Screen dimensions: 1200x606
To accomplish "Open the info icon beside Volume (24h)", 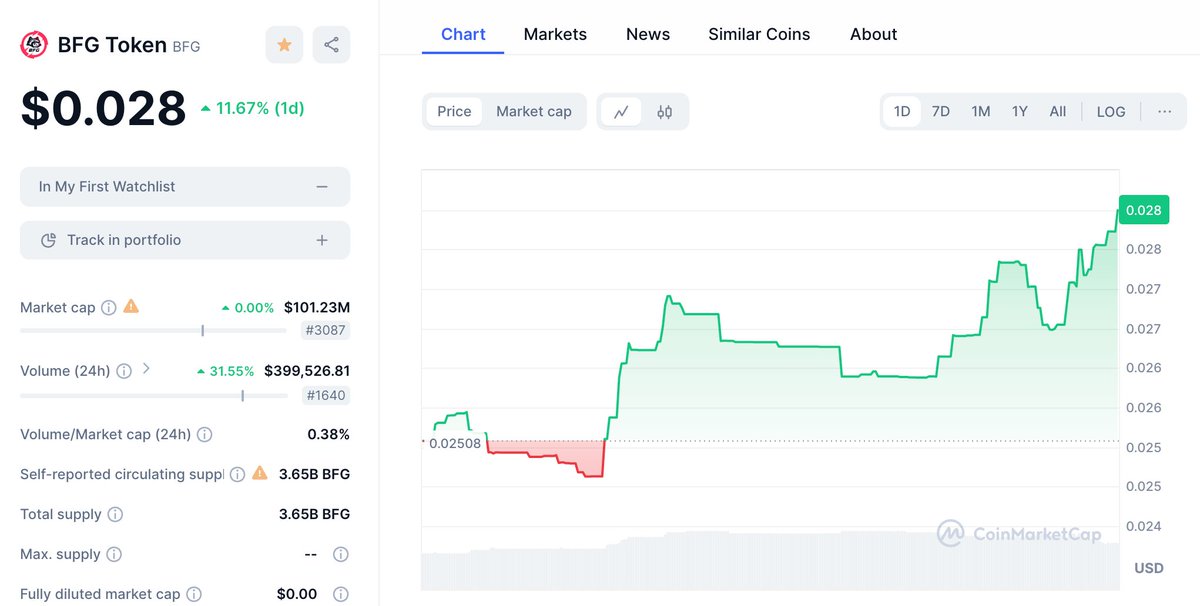I will click(x=123, y=371).
